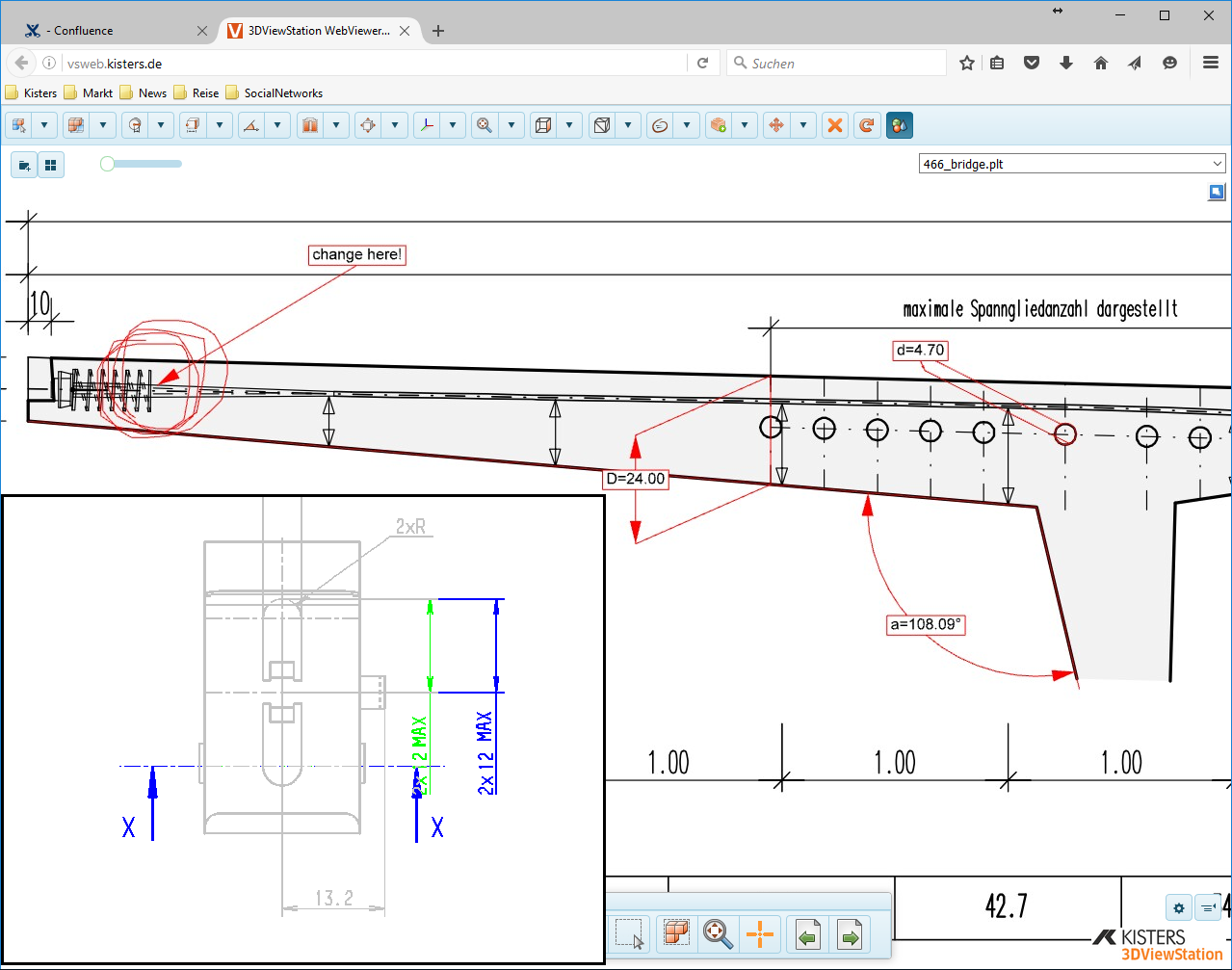This screenshot has width=1232, height=970.
Task: Toggle the colored spheres appearance button
Action: point(899,125)
